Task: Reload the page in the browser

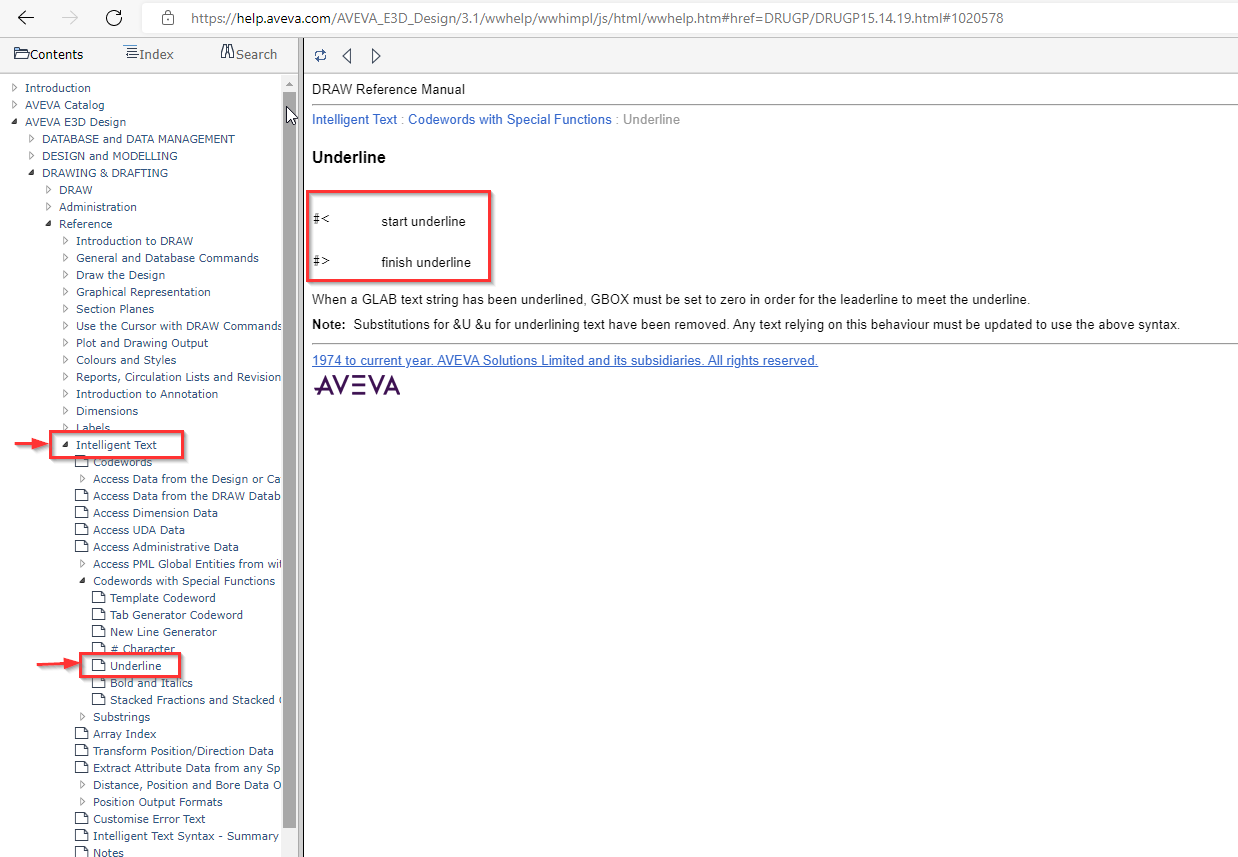Action: coord(113,18)
